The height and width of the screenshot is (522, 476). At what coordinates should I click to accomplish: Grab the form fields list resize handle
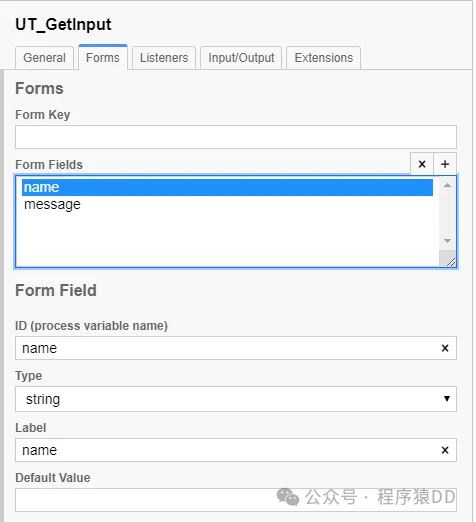[x=451, y=262]
